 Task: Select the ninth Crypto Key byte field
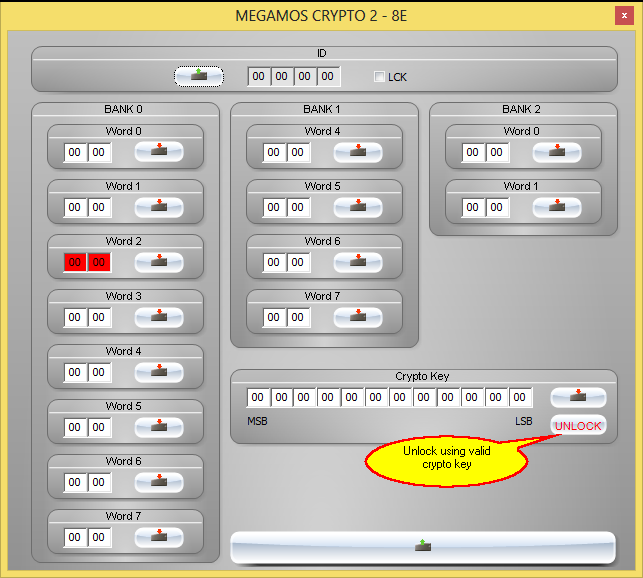coord(448,397)
